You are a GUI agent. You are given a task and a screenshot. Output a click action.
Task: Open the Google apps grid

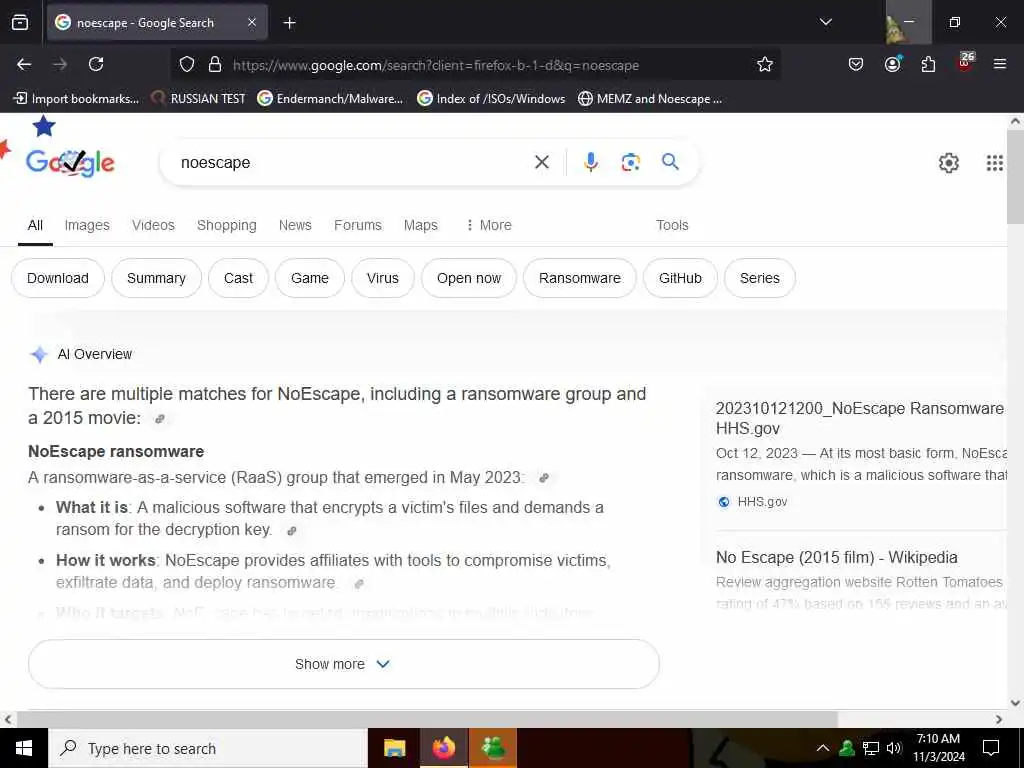tap(994, 163)
